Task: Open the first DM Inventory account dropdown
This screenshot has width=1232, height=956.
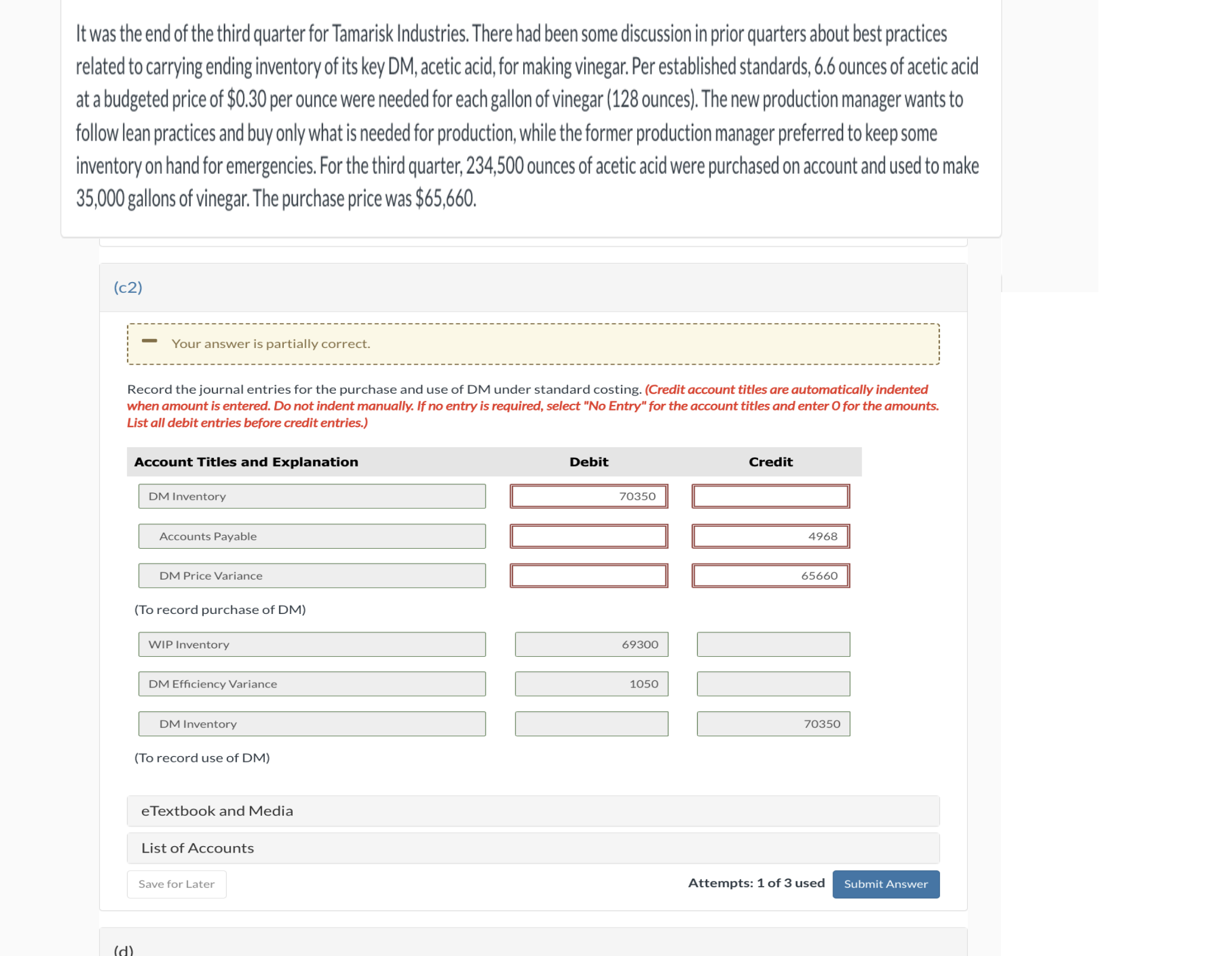Action: pos(311,496)
